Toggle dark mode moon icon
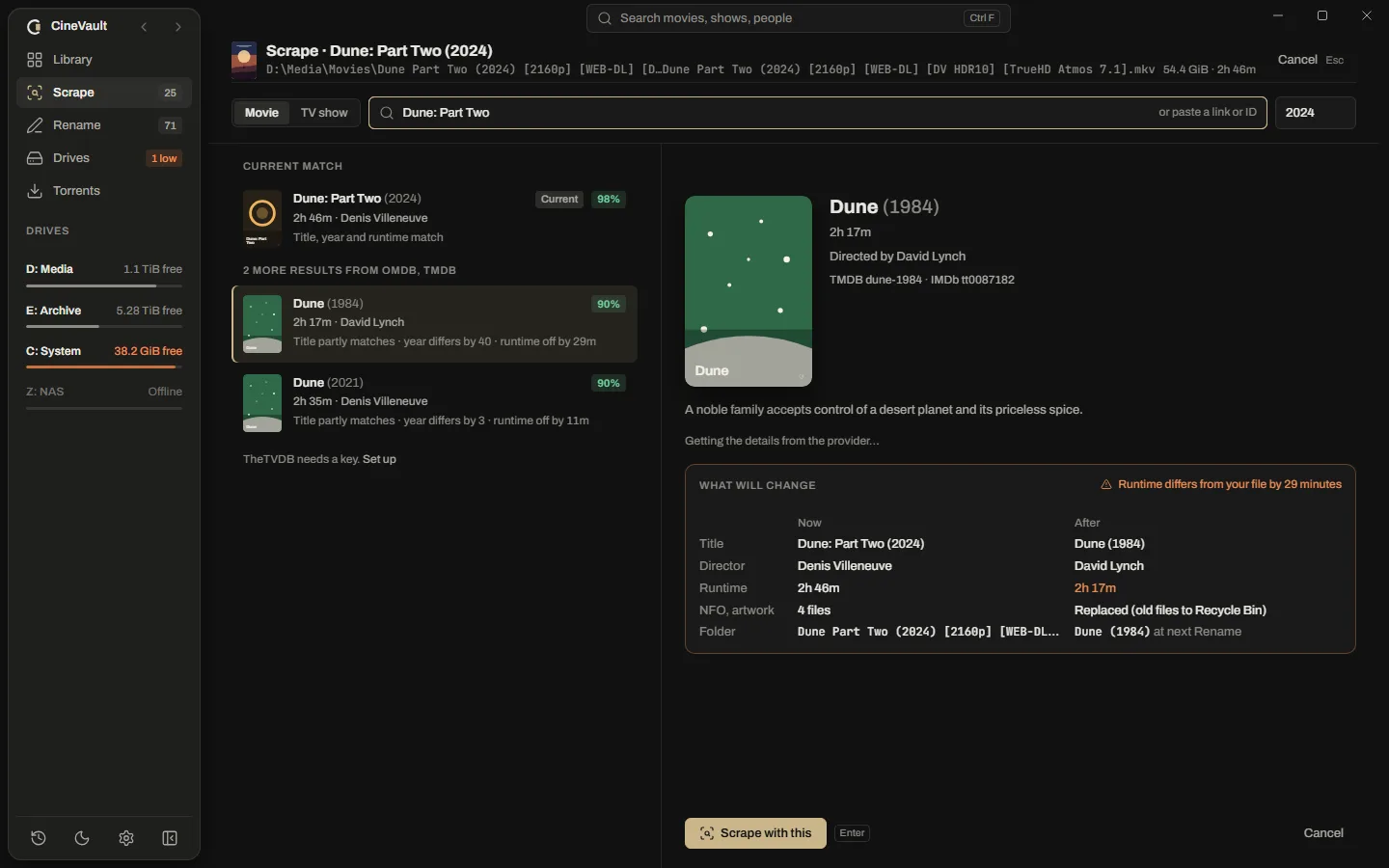The height and width of the screenshot is (868, 1389). coord(82,838)
